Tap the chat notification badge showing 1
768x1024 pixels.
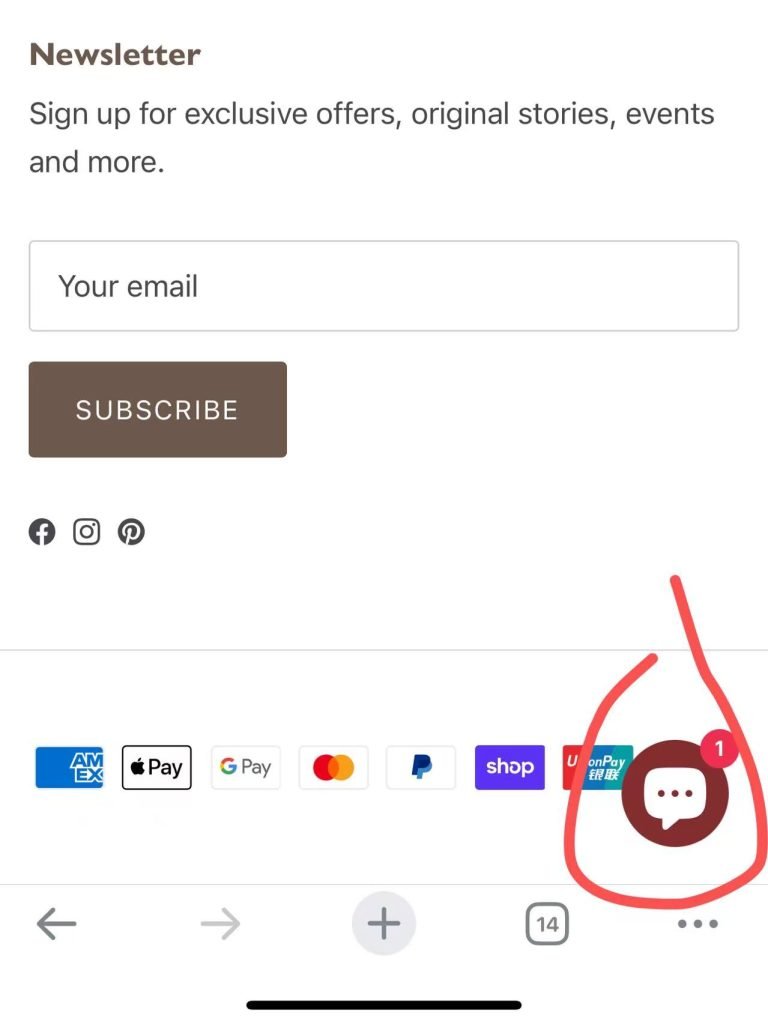click(719, 748)
